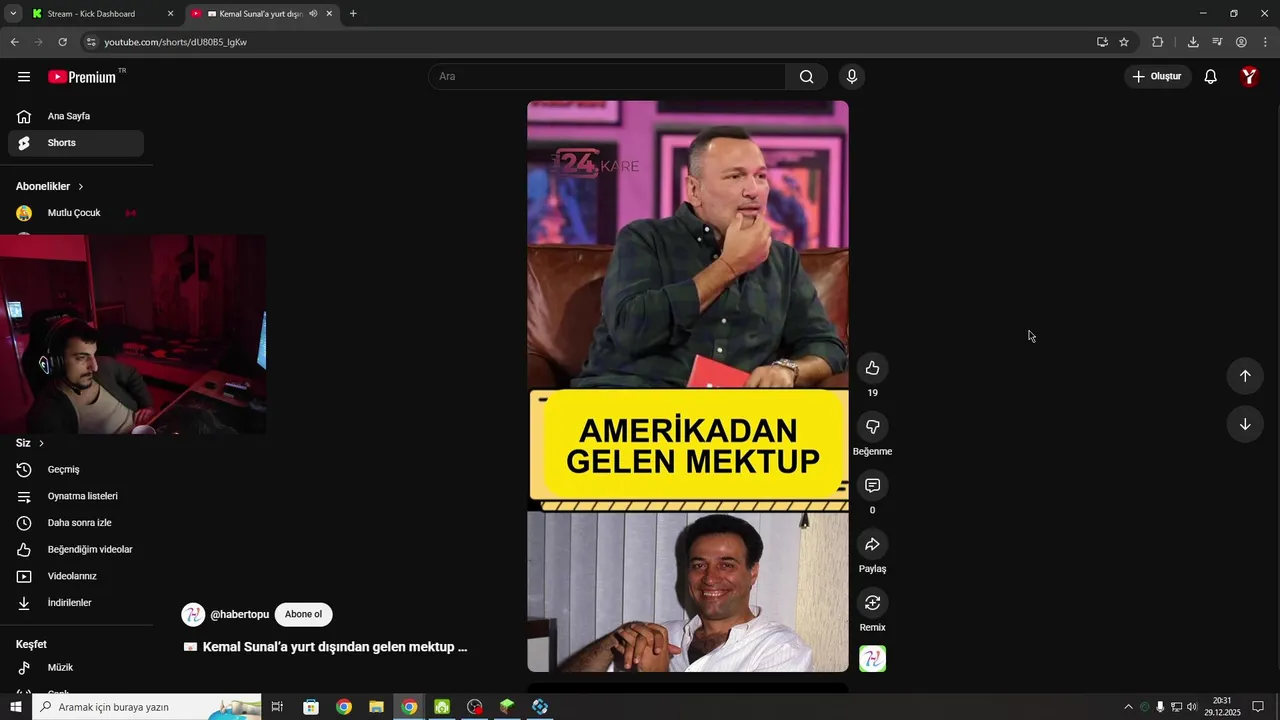Open Windows notification center
The width and height of the screenshot is (1280, 720).
pyautogui.click(x=1258, y=707)
